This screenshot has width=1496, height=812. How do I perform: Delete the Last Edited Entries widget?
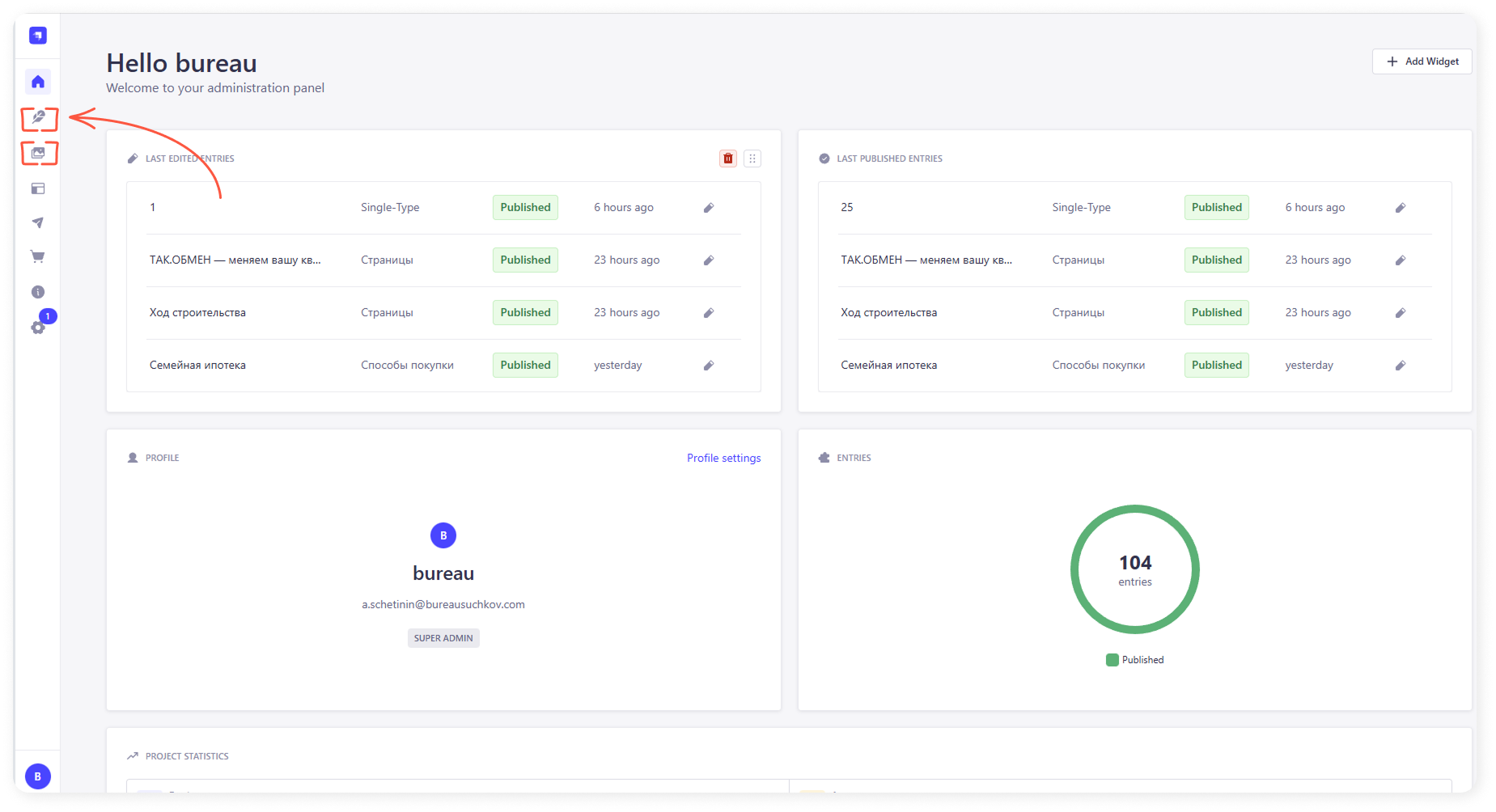click(727, 159)
